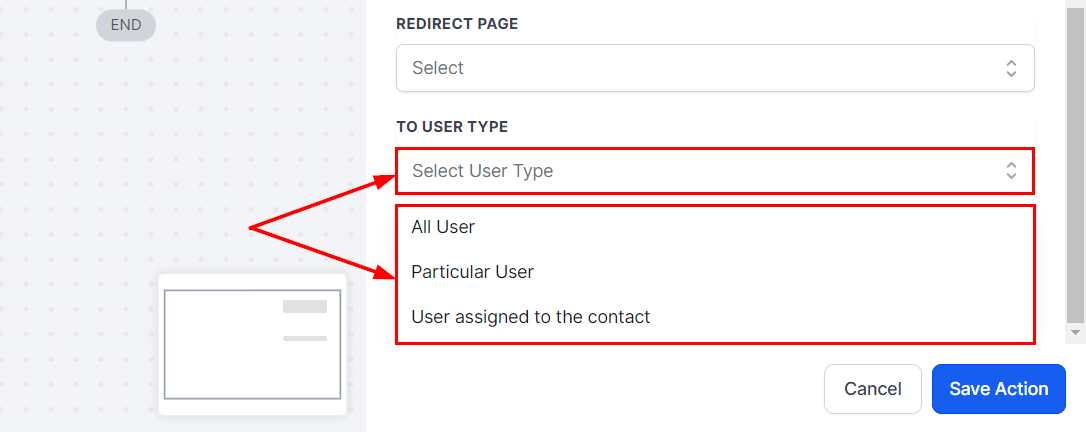Click the REDIRECT PAGE field label
The width and height of the screenshot is (1086, 432).
(x=457, y=24)
